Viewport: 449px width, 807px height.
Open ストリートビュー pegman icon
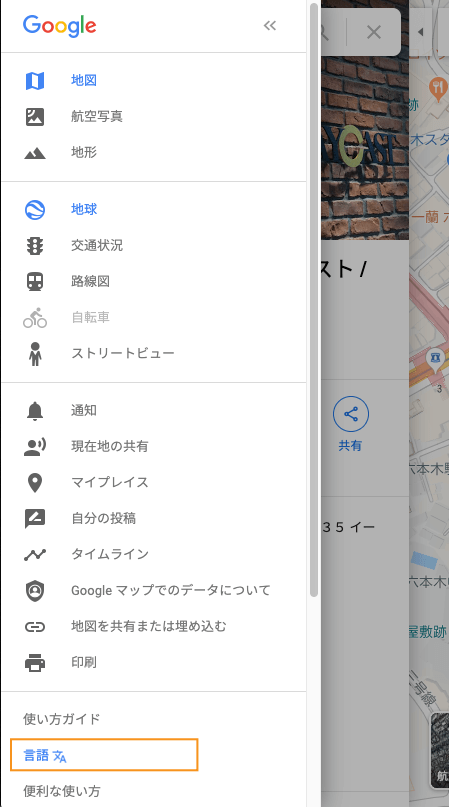(35, 354)
